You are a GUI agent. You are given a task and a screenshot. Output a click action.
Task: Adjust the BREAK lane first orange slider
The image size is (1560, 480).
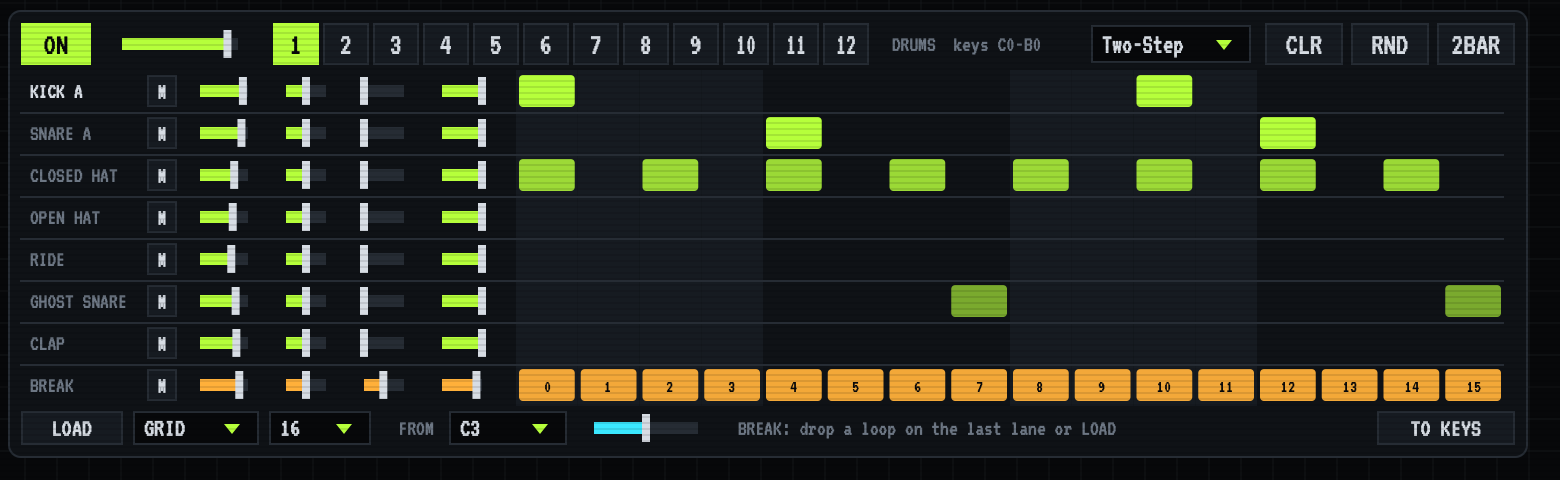pyautogui.click(x=222, y=385)
